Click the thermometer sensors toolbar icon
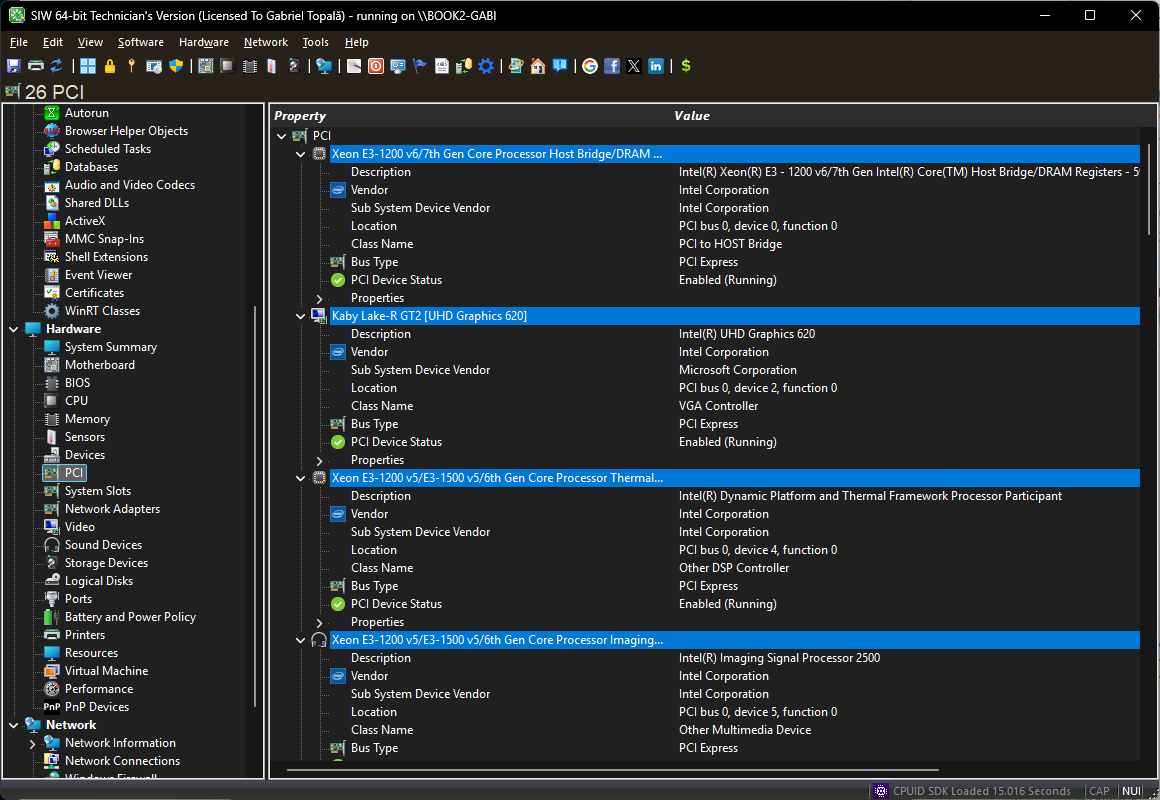The image size is (1160, 800). click(272, 66)
